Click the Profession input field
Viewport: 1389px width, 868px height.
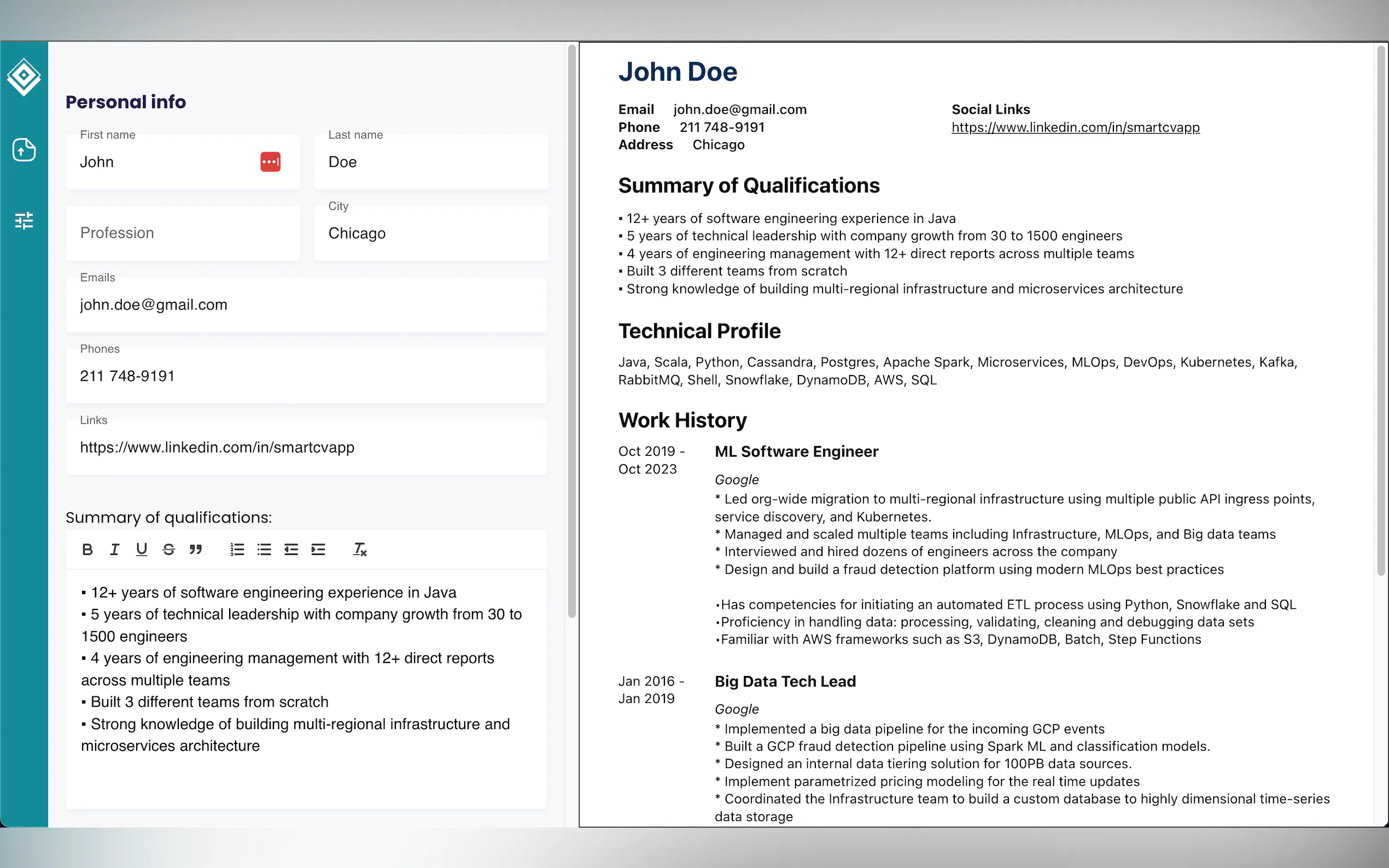(183, 233)
